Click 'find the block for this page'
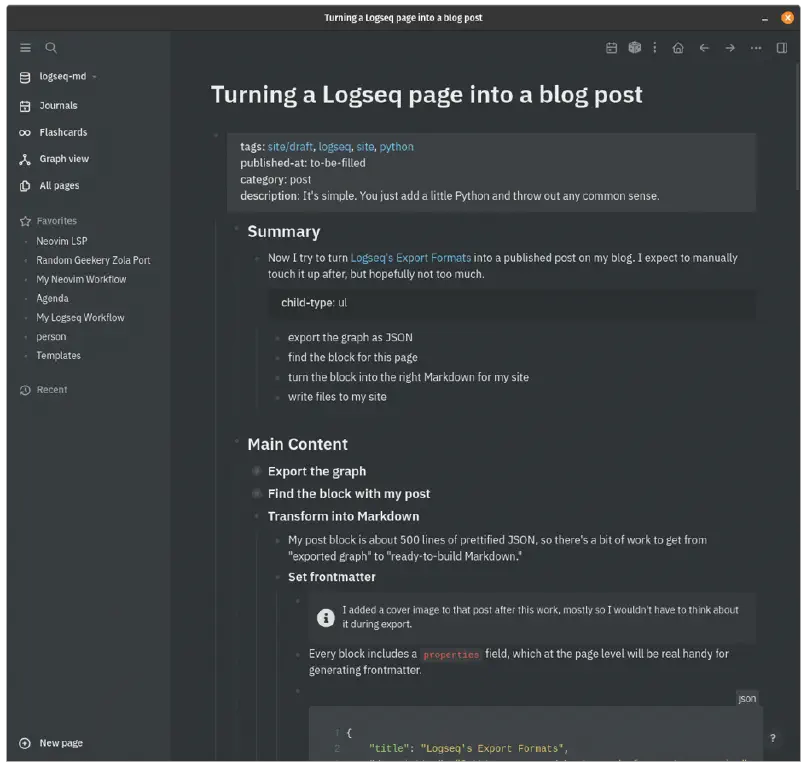 (x=353, y=357)
